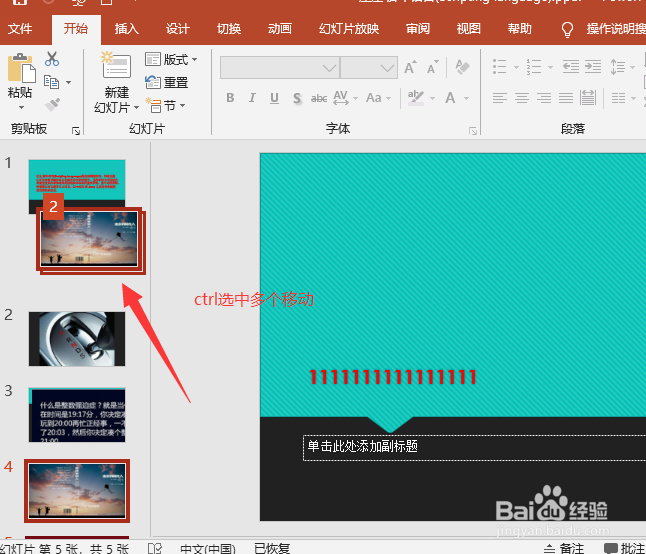
Task: Select slide 4 sunset thumbnail
Action: click(x=77, y=491)
